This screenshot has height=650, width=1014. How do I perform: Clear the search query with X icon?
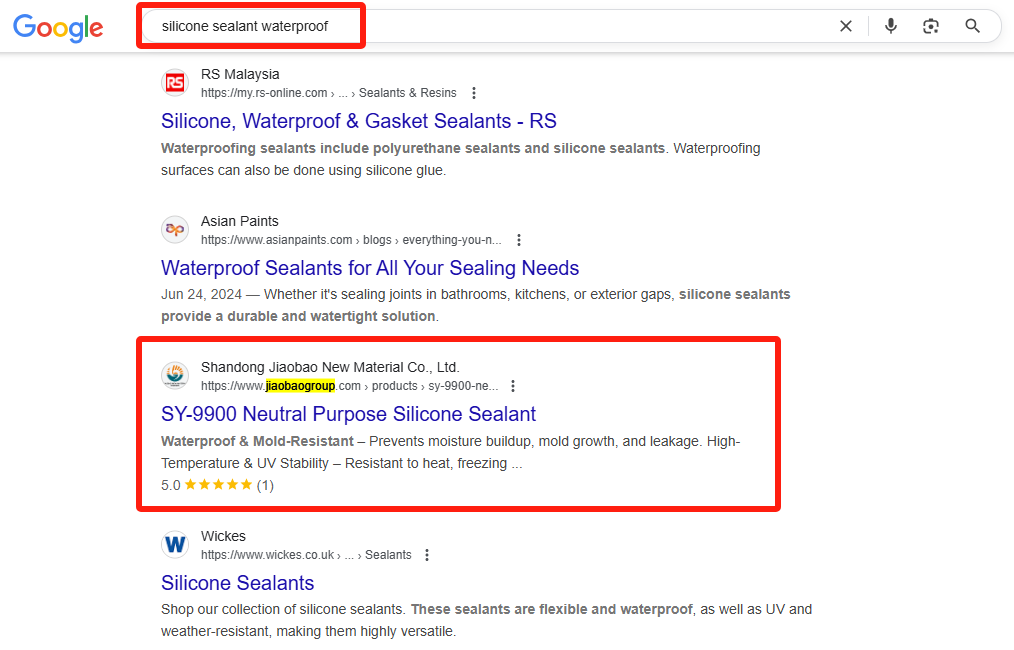pyautogui.click(x=846, y=26)
